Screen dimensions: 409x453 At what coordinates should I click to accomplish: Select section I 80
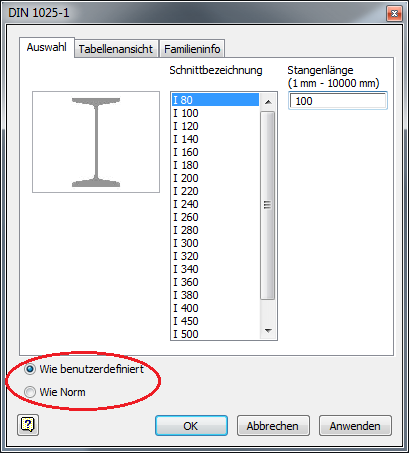[x=215, y=100]
